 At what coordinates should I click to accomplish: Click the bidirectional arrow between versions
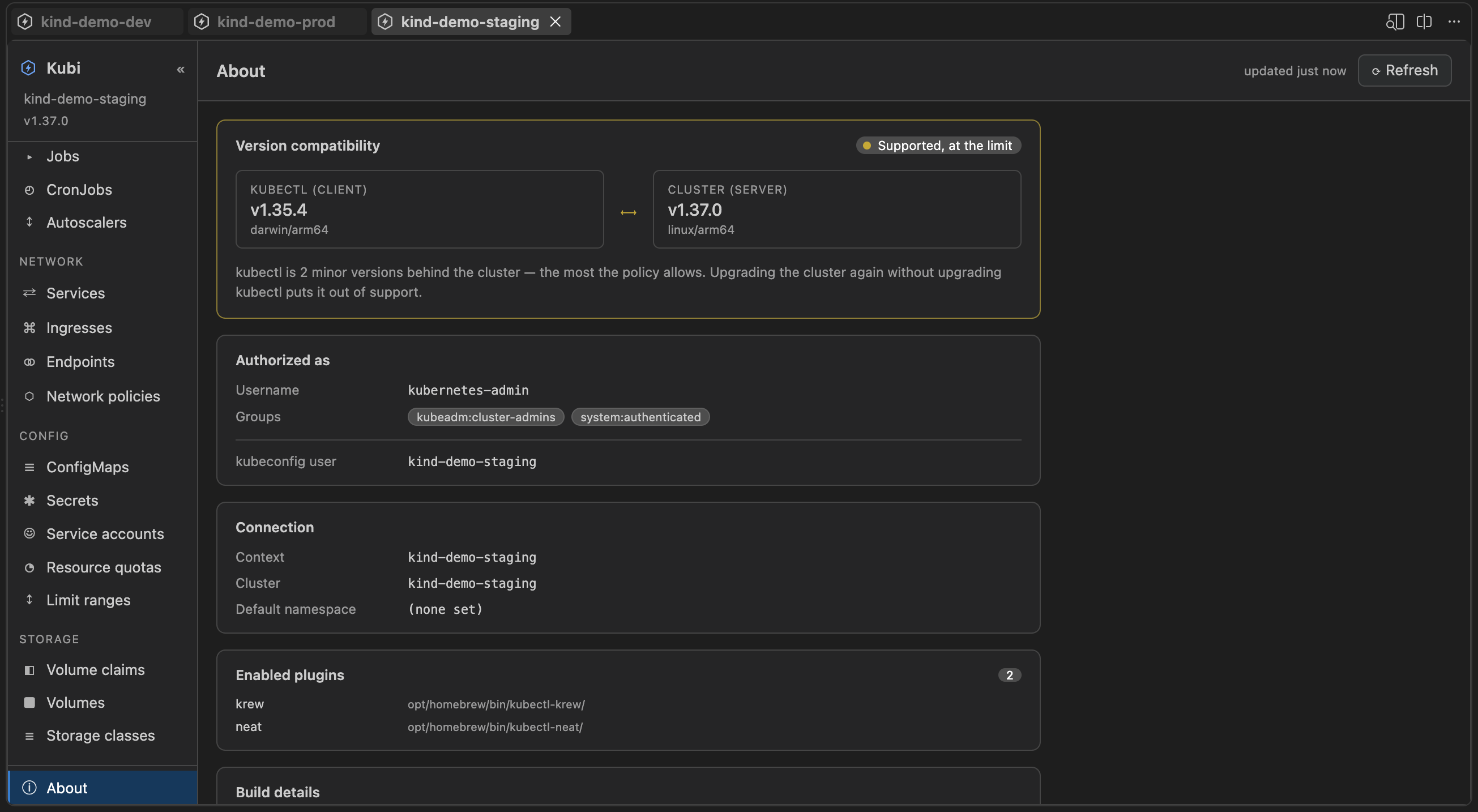coord(628,212)
